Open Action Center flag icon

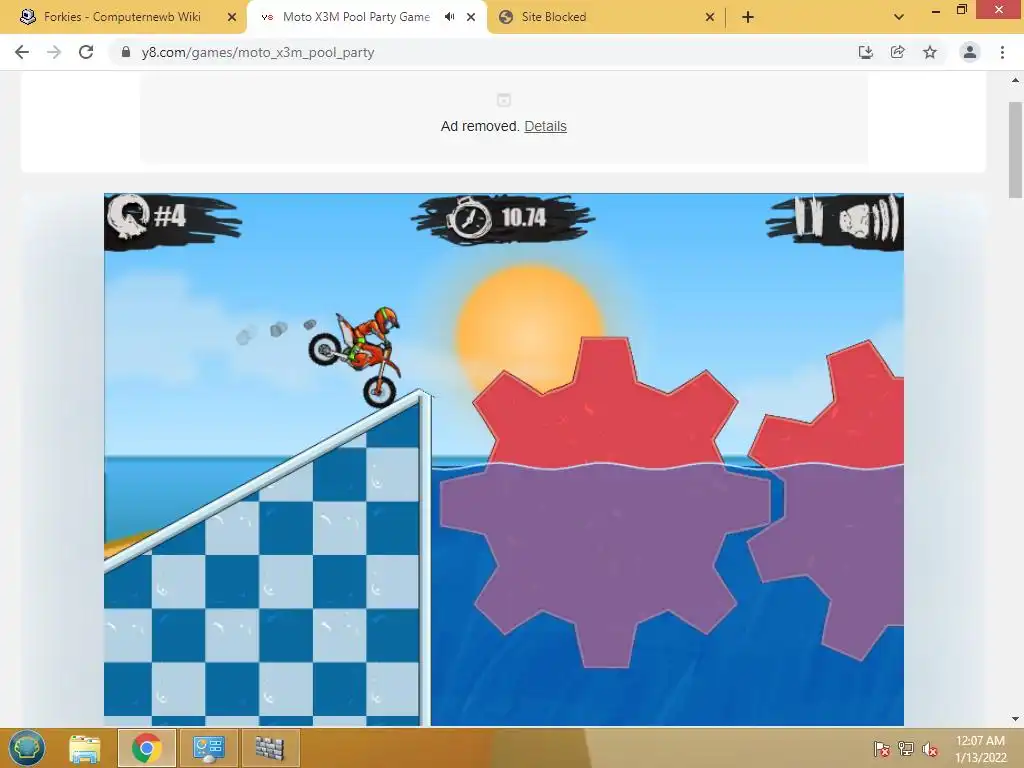(x=882, y=749)
